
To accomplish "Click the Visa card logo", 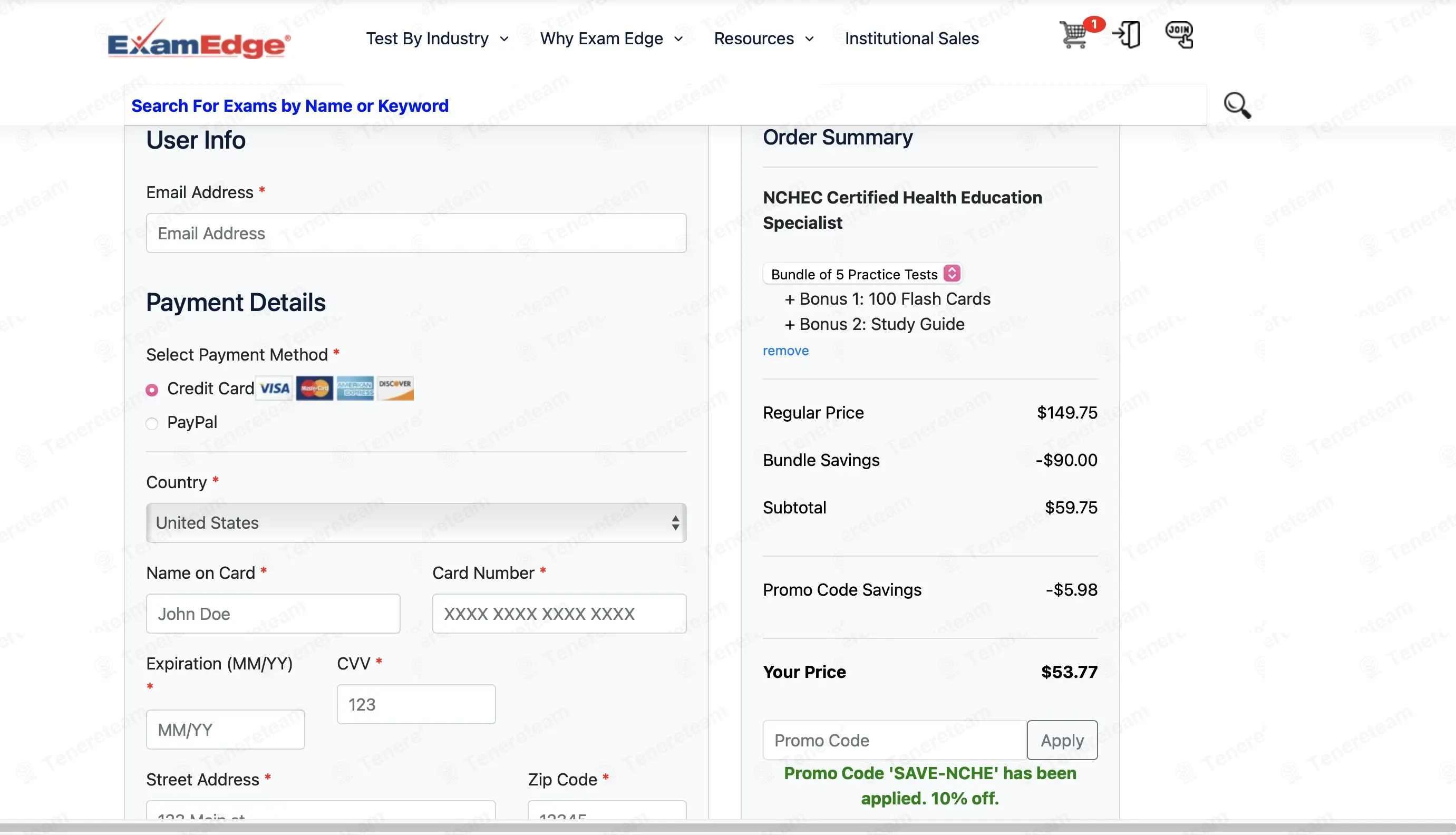I will tap(275, 389).
